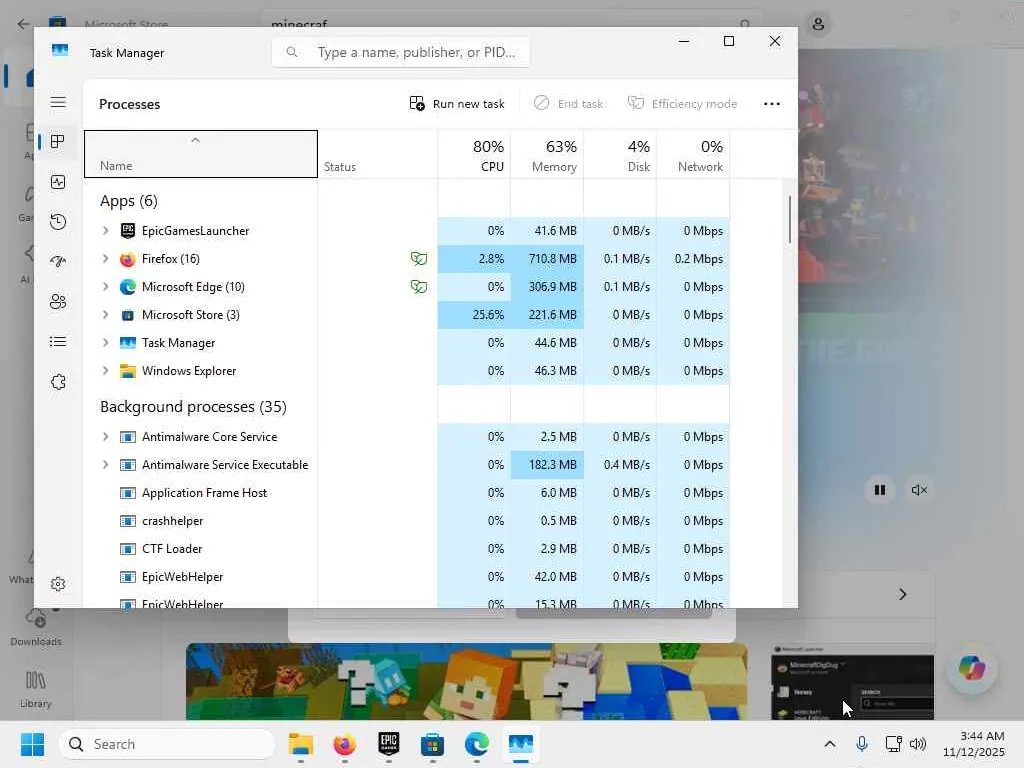Click the Copilot icon in Microsoft Store
Viewport: 1024px width, 768px height.
972,667
